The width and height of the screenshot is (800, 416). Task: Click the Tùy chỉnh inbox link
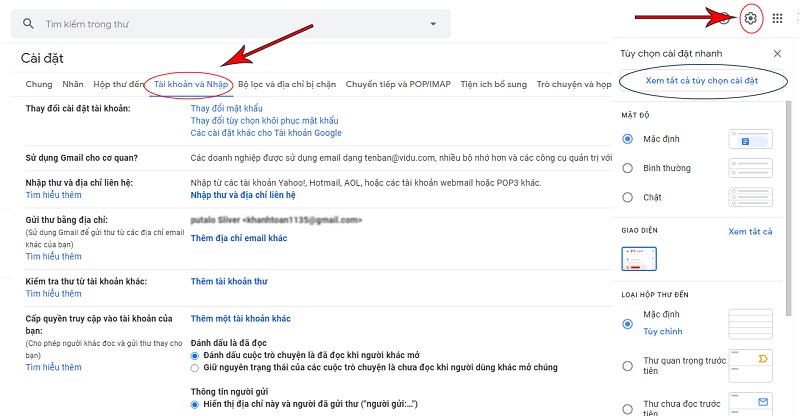pyautogui.click(x=662, y=331)
